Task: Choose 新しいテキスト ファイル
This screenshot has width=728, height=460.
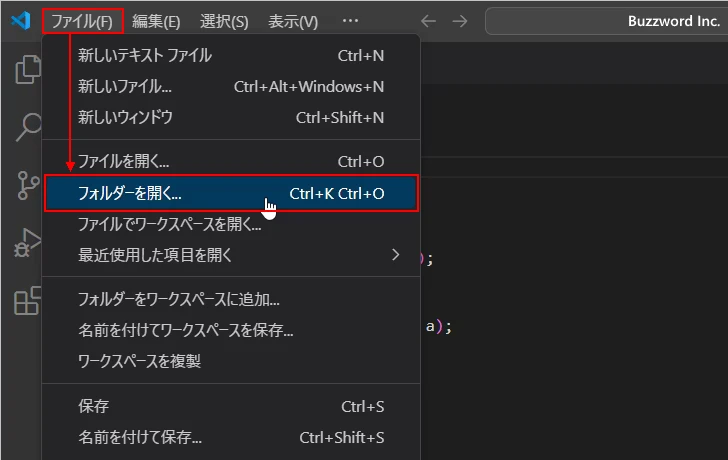Action: 231,56
